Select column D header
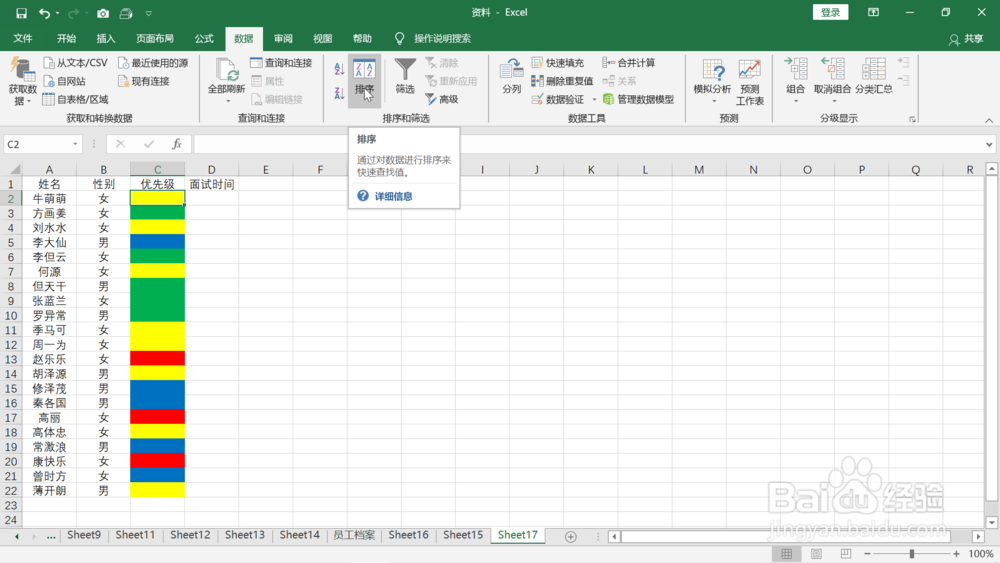Viewport: 1000px width, 563px height. point(211,170)
